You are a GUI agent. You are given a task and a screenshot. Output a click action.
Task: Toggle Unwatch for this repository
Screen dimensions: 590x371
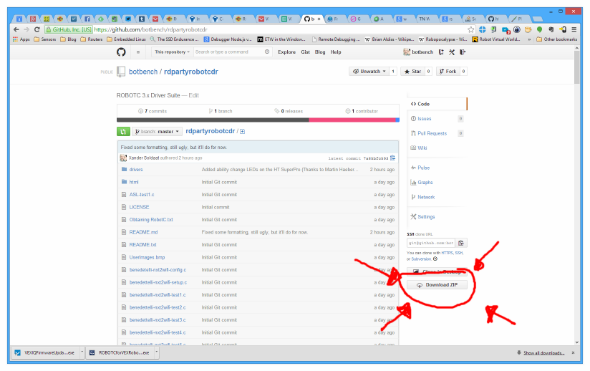(x=369, y=71)
